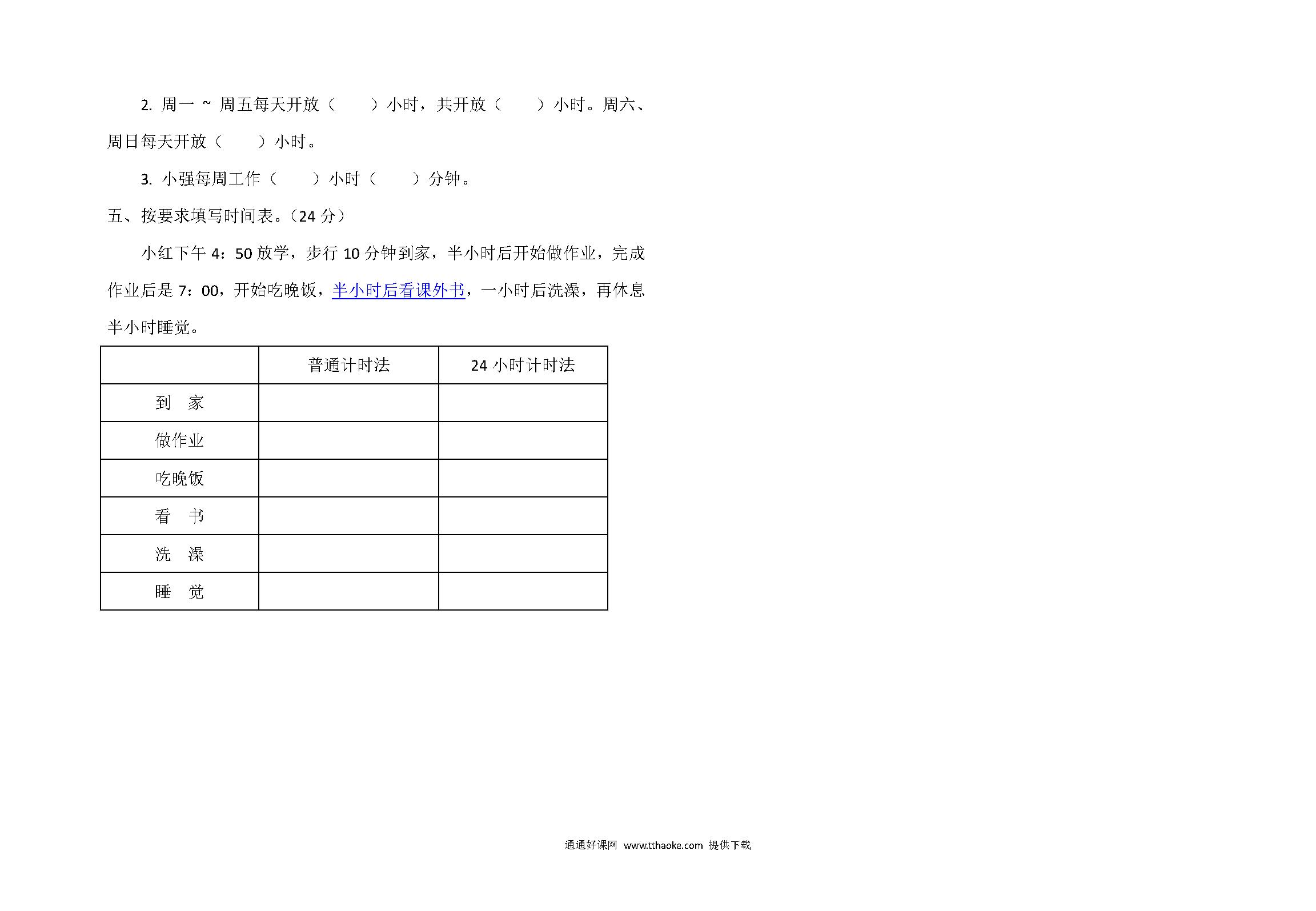Viewport: 1316px width, 911px height.
Task: Select the 睡觉 row label
Action: point(179,591)
